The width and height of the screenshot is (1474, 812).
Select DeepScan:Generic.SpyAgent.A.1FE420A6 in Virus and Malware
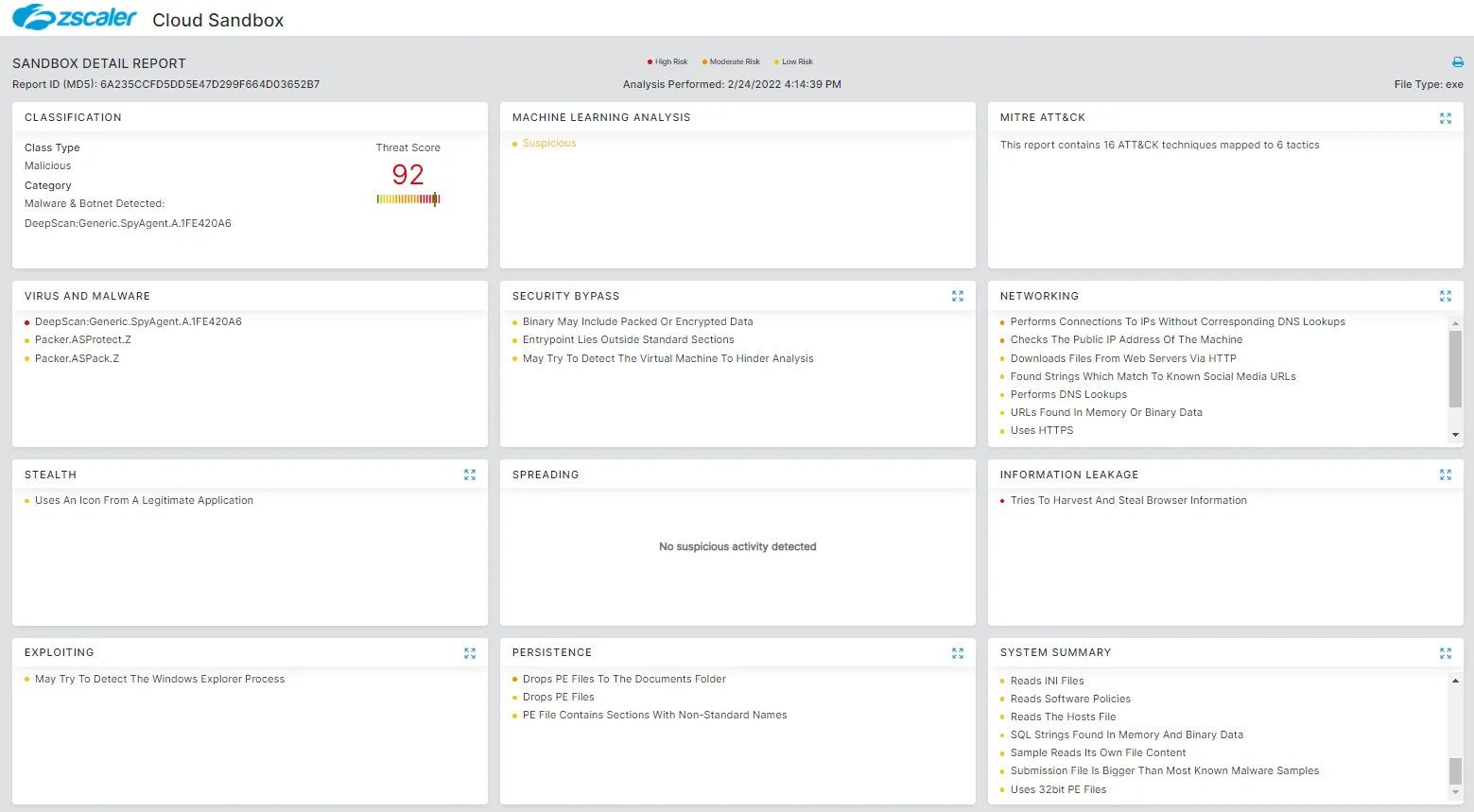(x=138, y=322)
